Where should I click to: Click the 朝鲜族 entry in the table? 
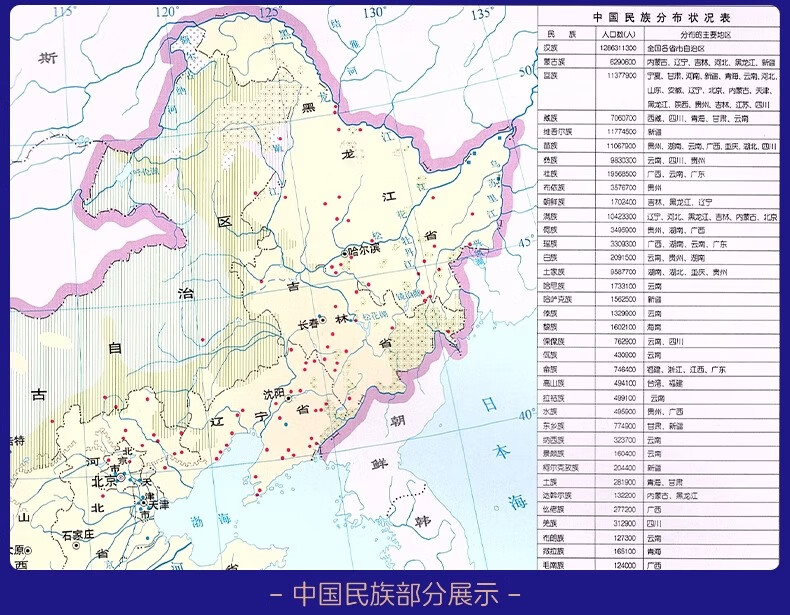pyautogui.click(x=660, y=202)
